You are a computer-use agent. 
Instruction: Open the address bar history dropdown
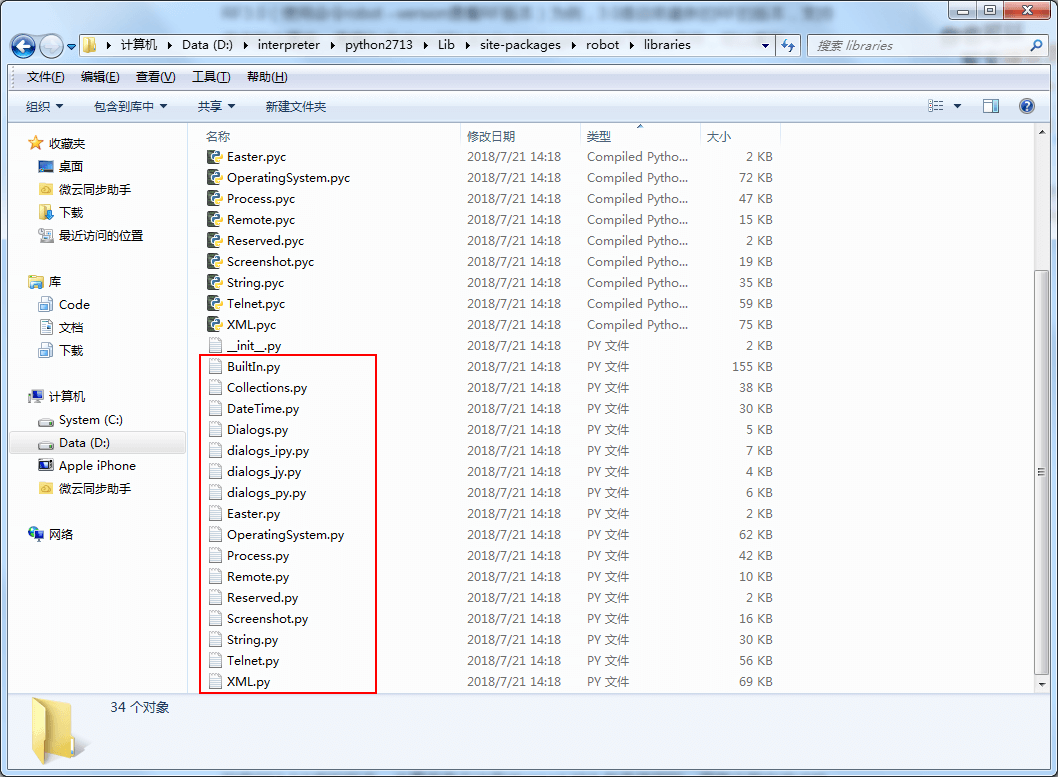pos(765,46)
